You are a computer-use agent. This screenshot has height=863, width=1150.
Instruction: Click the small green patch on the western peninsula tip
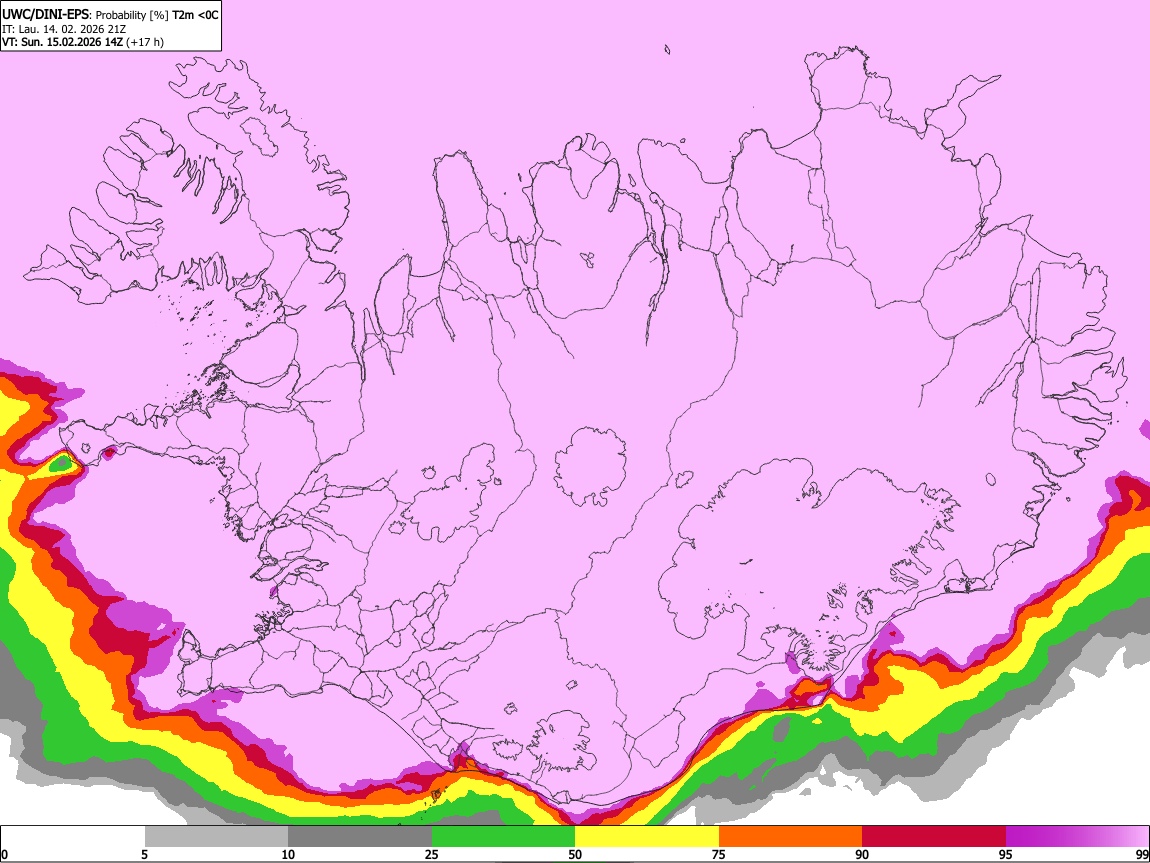pyautogui.click(x=63, y=463)
